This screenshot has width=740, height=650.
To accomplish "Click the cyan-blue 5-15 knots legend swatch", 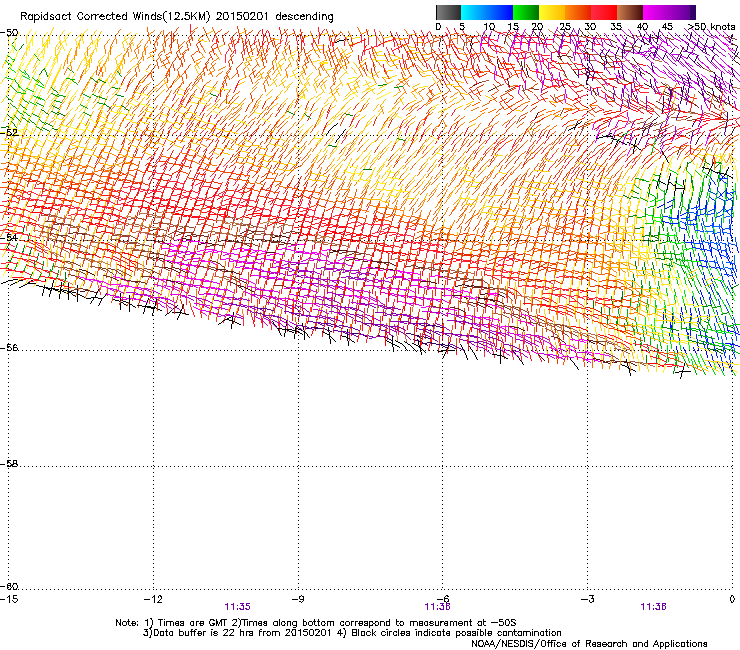I will pos(487,12).
